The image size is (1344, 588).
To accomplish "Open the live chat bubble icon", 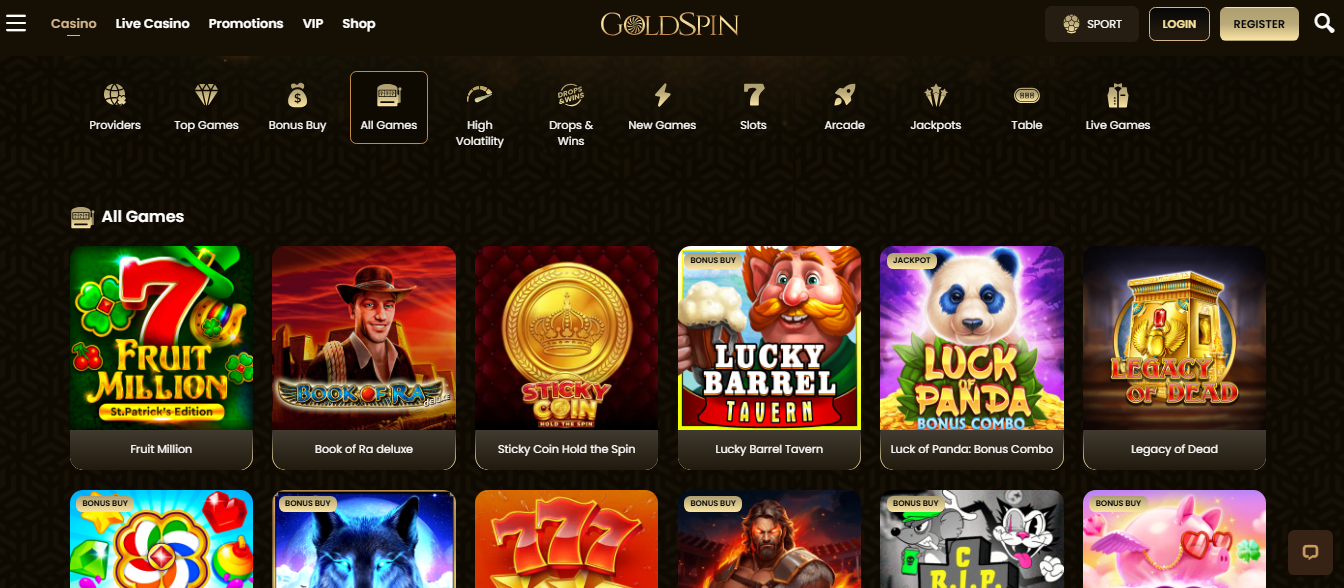I will [1310, 551].
